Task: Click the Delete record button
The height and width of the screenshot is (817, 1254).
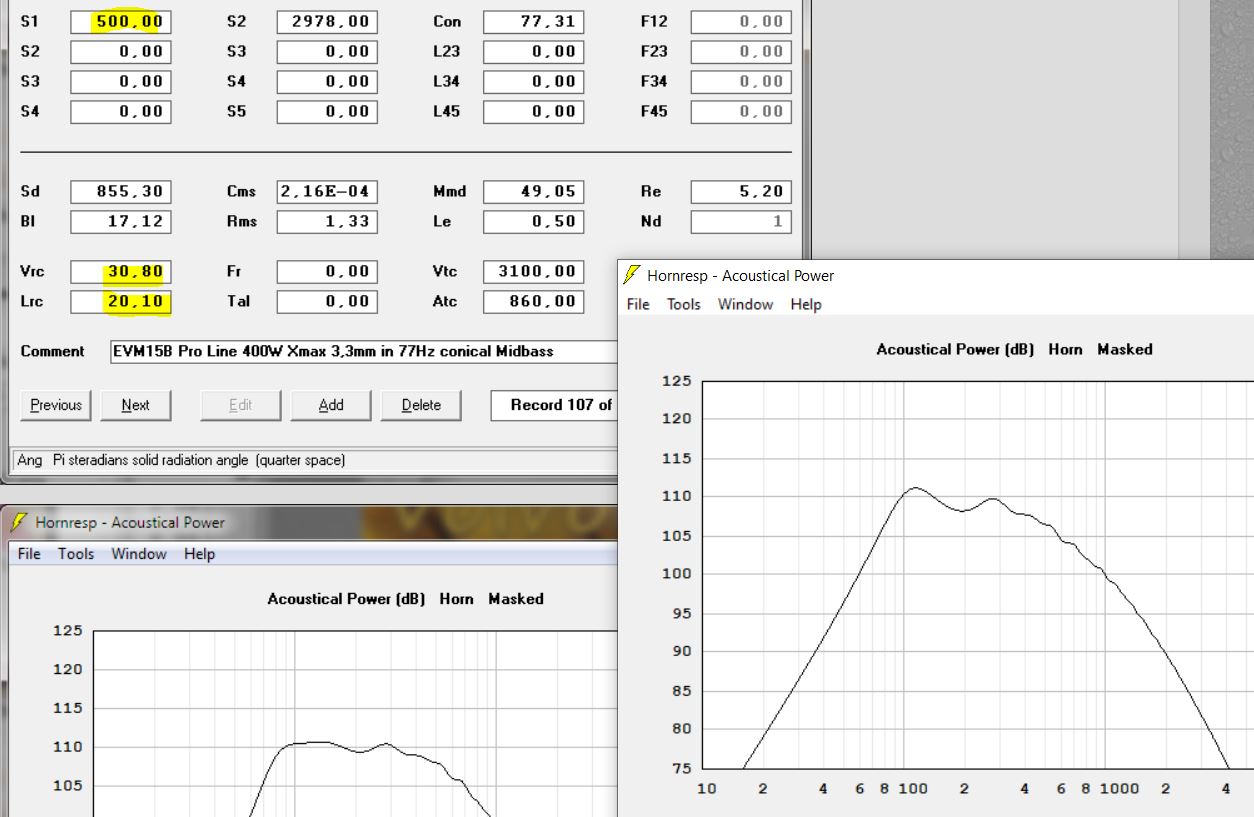Action: [x=421, y=405]
